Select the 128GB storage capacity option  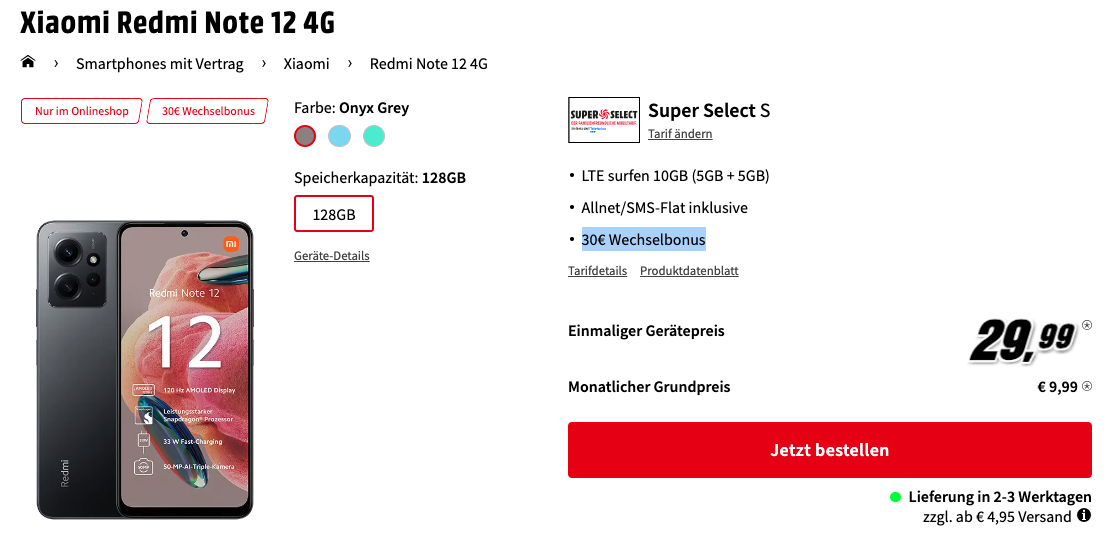click(x=334, y=214)
